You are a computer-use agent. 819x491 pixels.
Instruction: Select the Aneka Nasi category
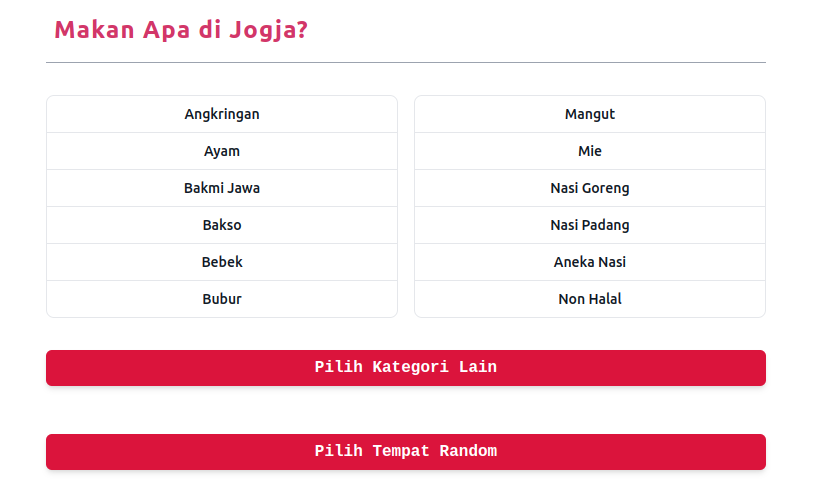click(590, 262)
